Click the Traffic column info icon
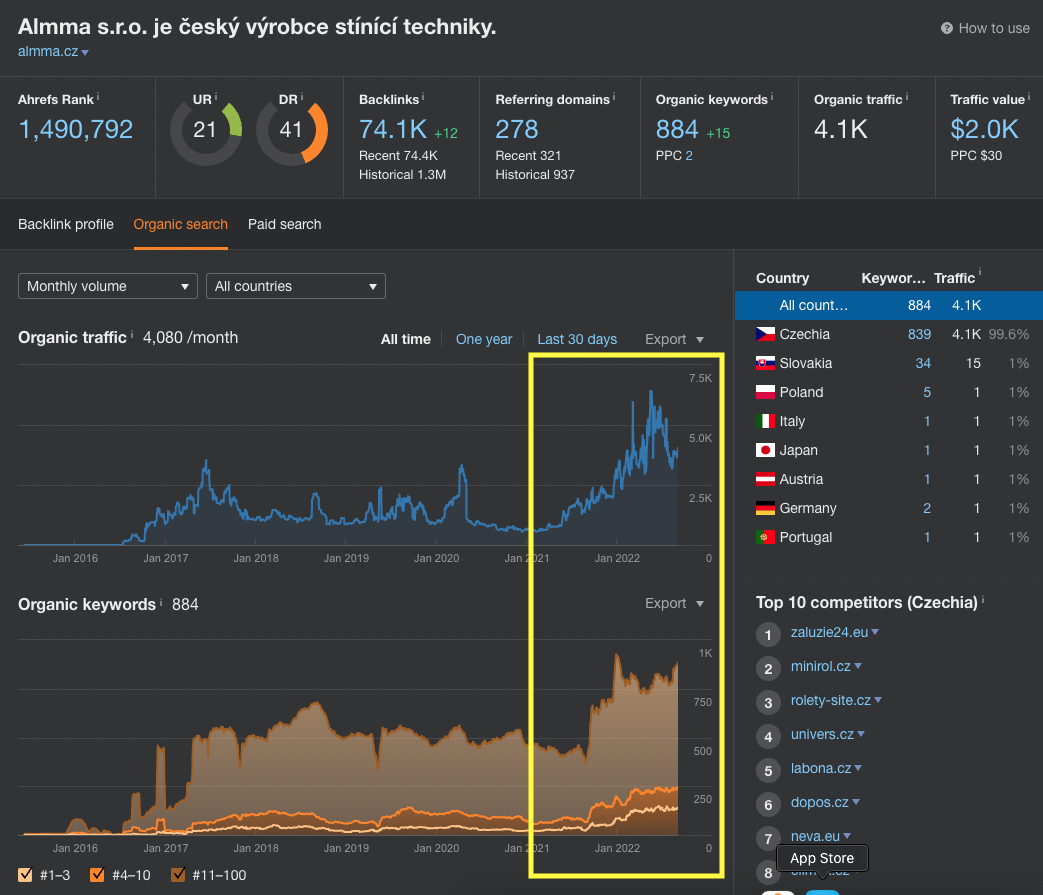The height and width of the screenshot is (895, 1043). (979, 272)
